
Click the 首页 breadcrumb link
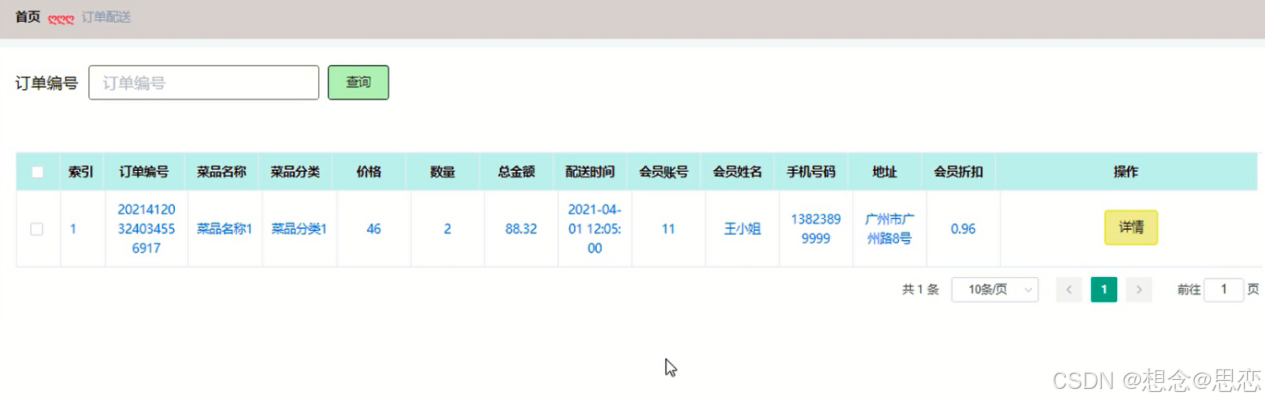point(28,17)
